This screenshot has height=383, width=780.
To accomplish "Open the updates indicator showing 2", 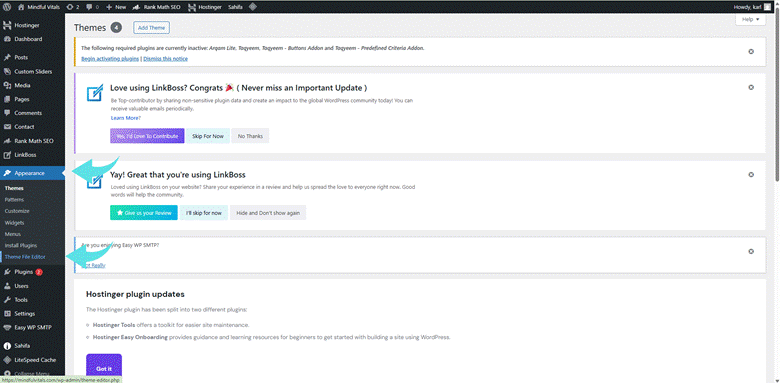I will point(73,7).
